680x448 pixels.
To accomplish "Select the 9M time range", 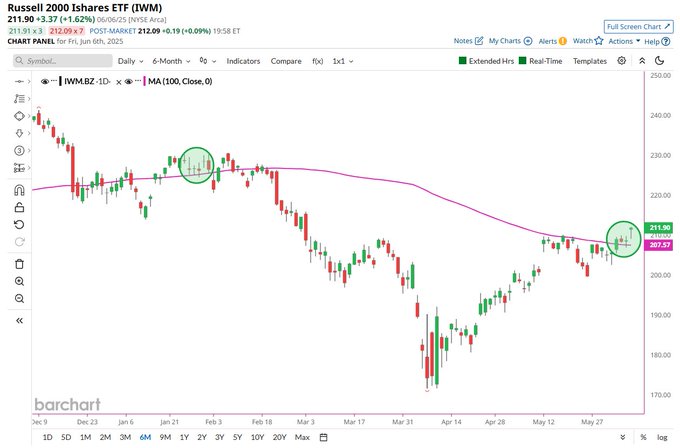I will (165, 437).
